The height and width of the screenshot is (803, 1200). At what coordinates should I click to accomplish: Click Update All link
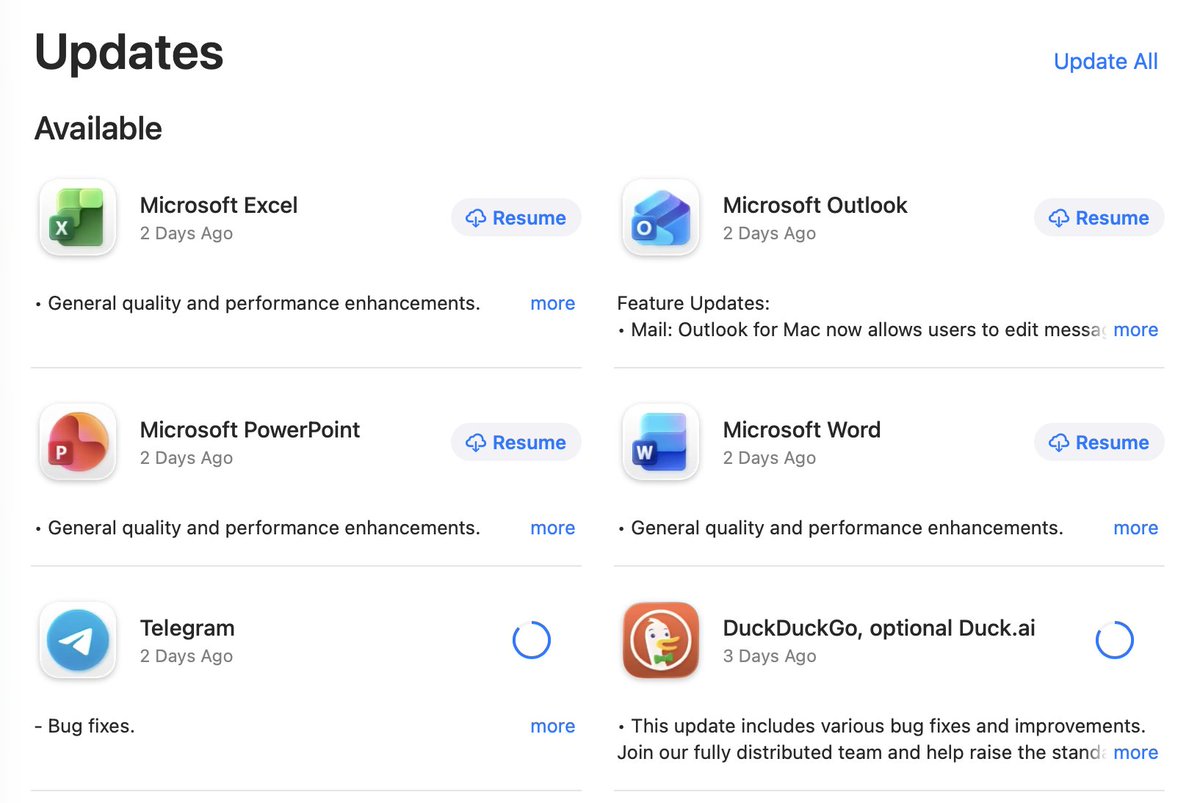pos(1106,61)
